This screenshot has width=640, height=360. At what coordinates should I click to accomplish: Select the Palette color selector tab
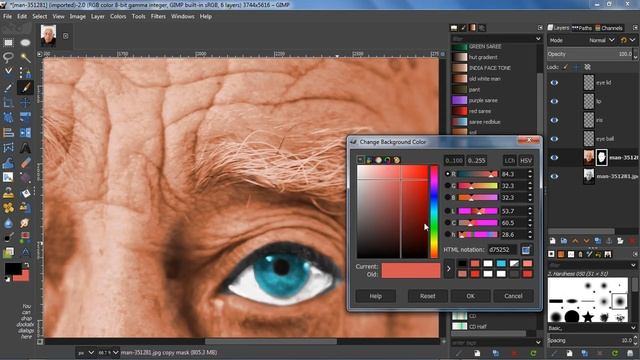396,160
